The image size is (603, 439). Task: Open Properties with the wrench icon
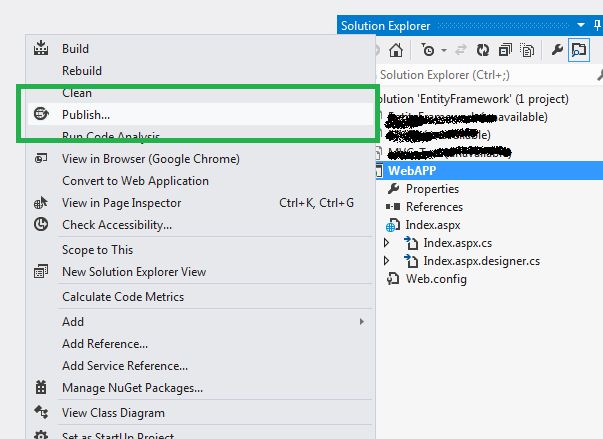555,49
